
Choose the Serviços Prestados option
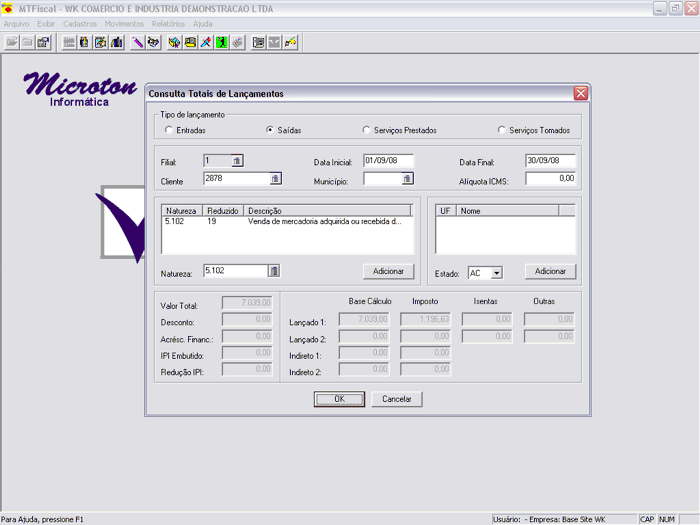coord(366,130)
